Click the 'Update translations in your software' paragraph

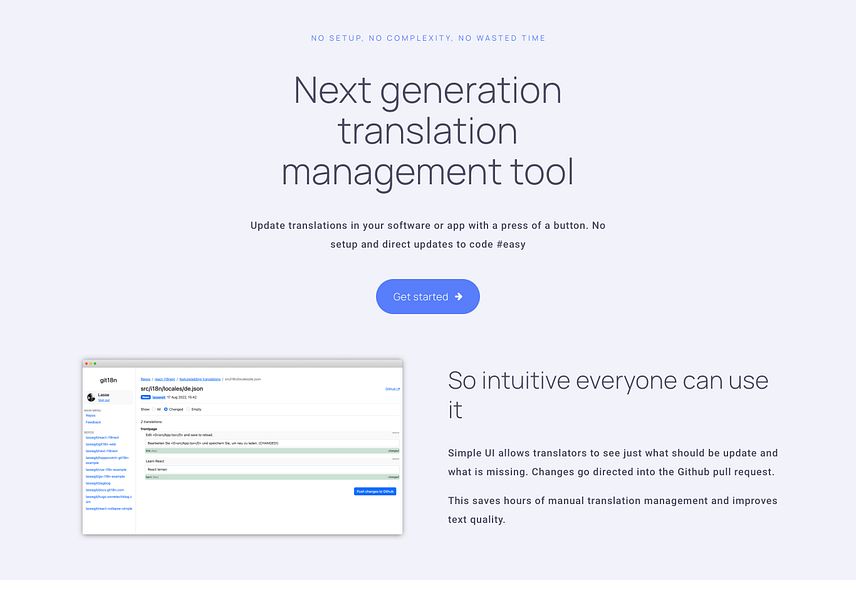pyautogui.click(x=428, y=235)
